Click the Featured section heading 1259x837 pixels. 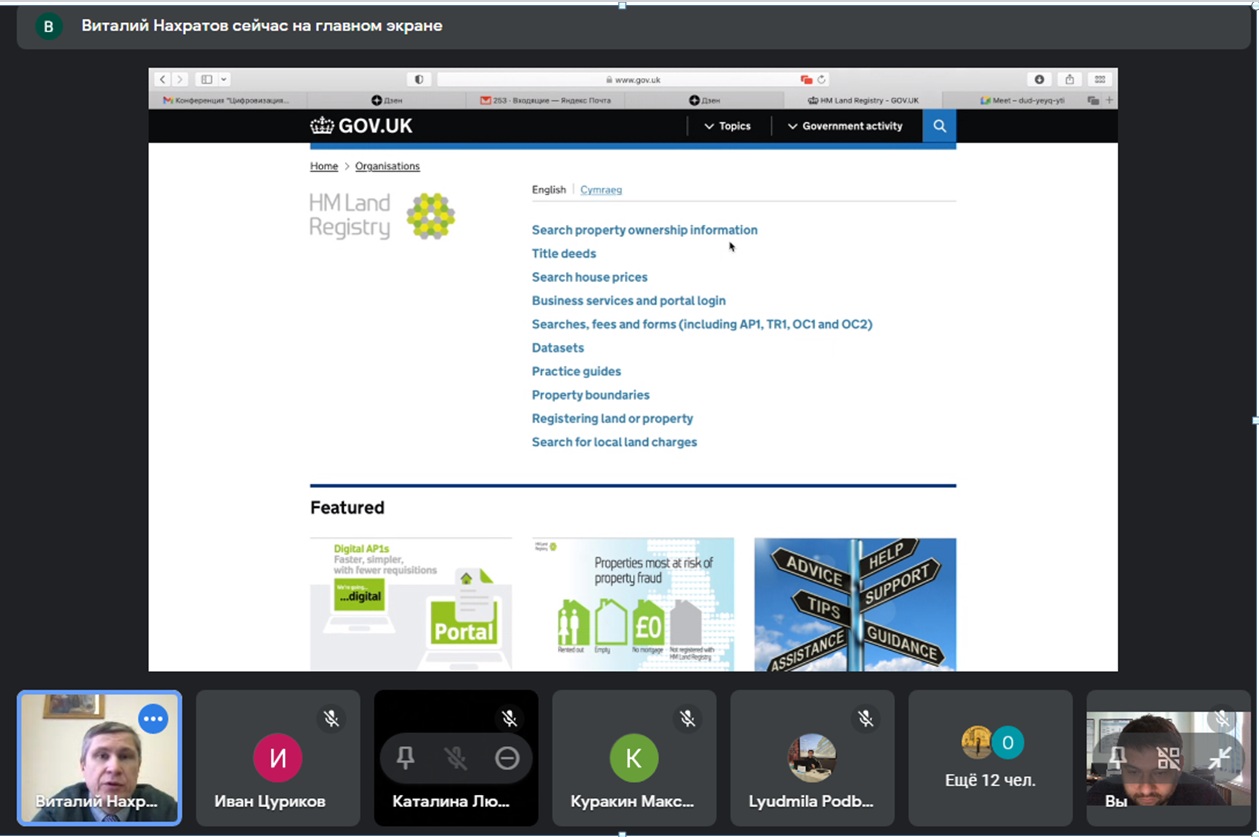click(x=347, y=508)
